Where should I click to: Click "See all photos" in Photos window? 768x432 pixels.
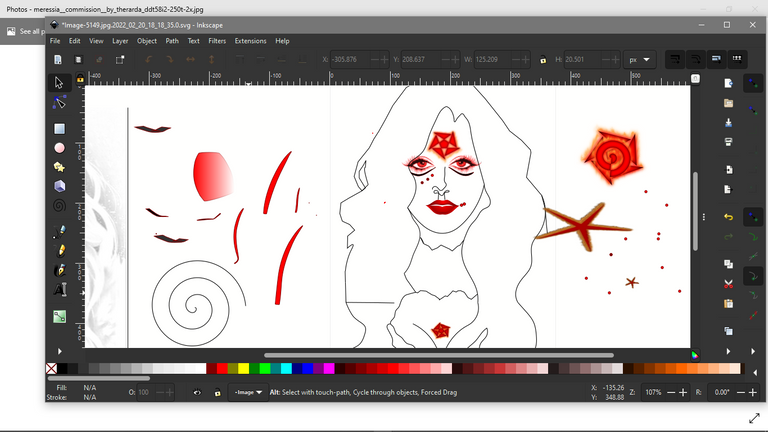[x=24, y=31]
